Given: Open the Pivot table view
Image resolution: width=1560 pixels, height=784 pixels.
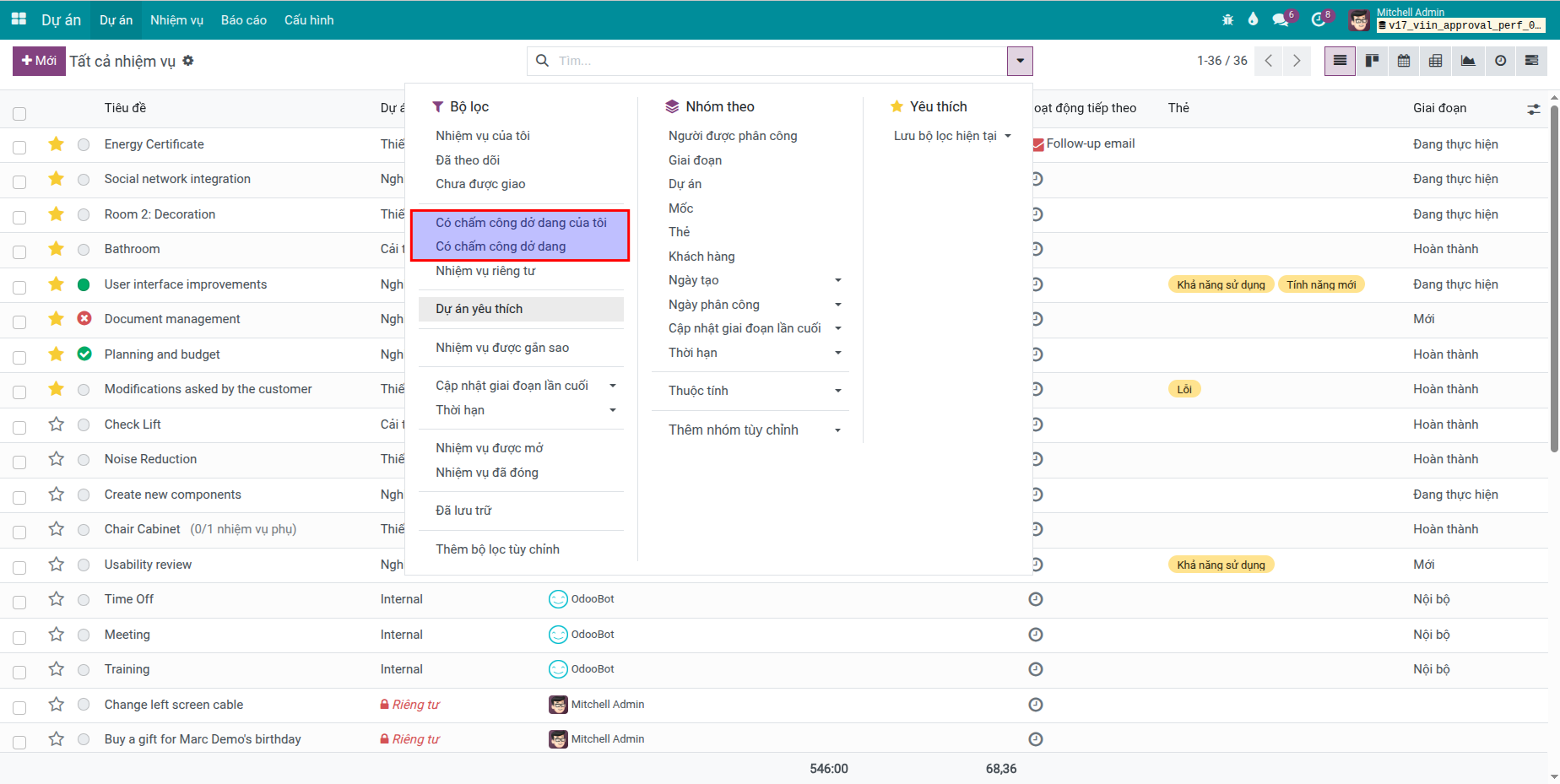Looking at the screenshot, I should pos(1436,61).
